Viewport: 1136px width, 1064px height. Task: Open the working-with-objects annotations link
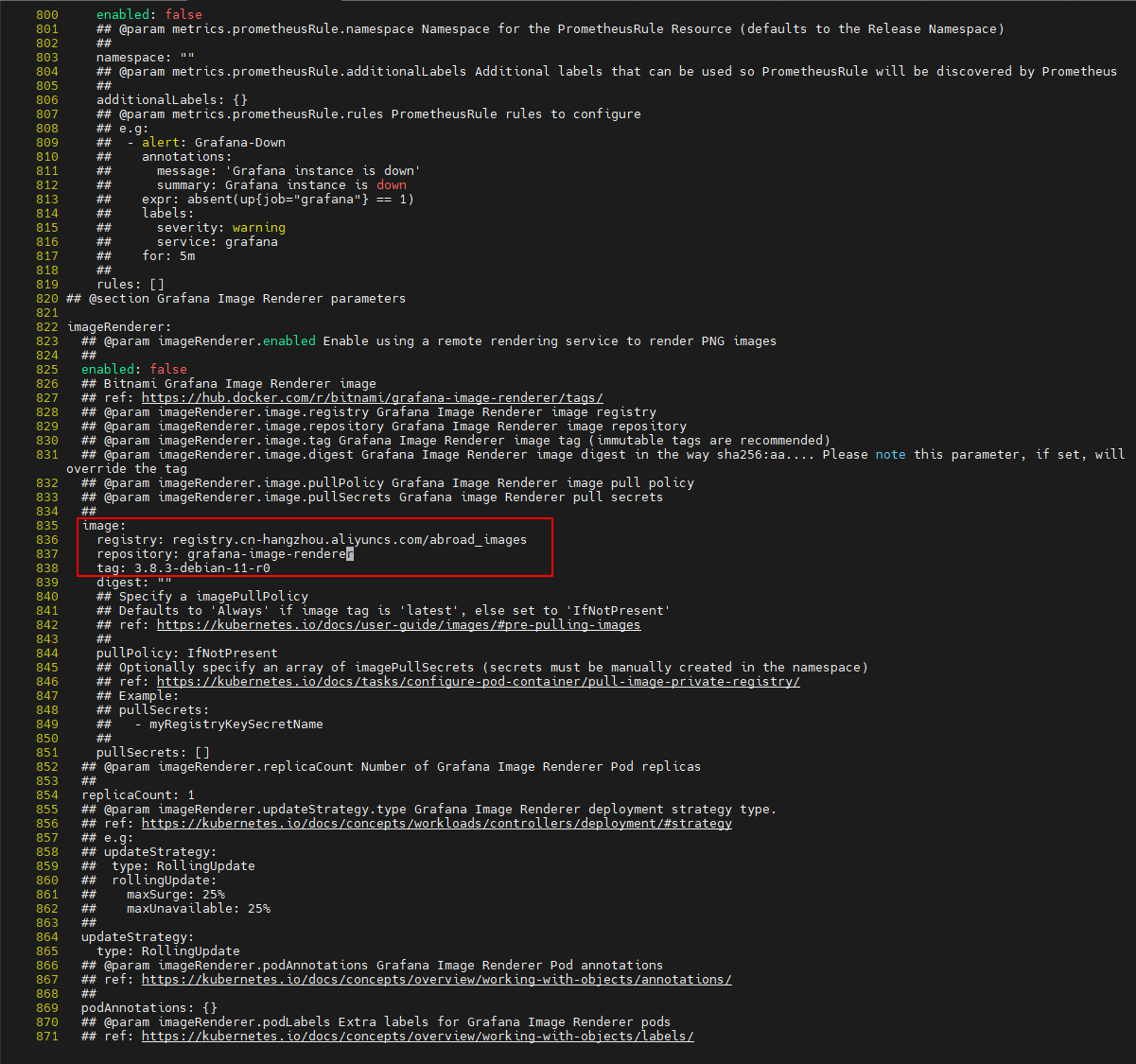(x=436, y=980)
